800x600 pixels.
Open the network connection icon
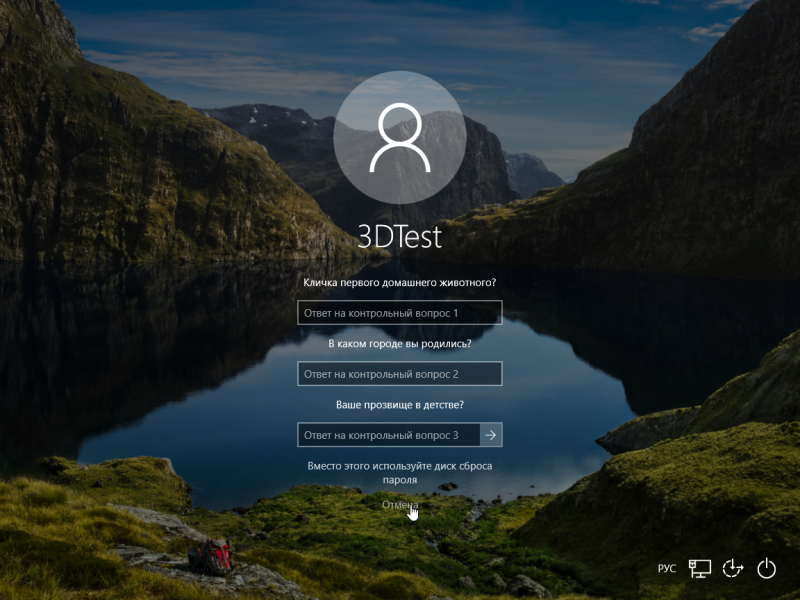coord(700,568)
